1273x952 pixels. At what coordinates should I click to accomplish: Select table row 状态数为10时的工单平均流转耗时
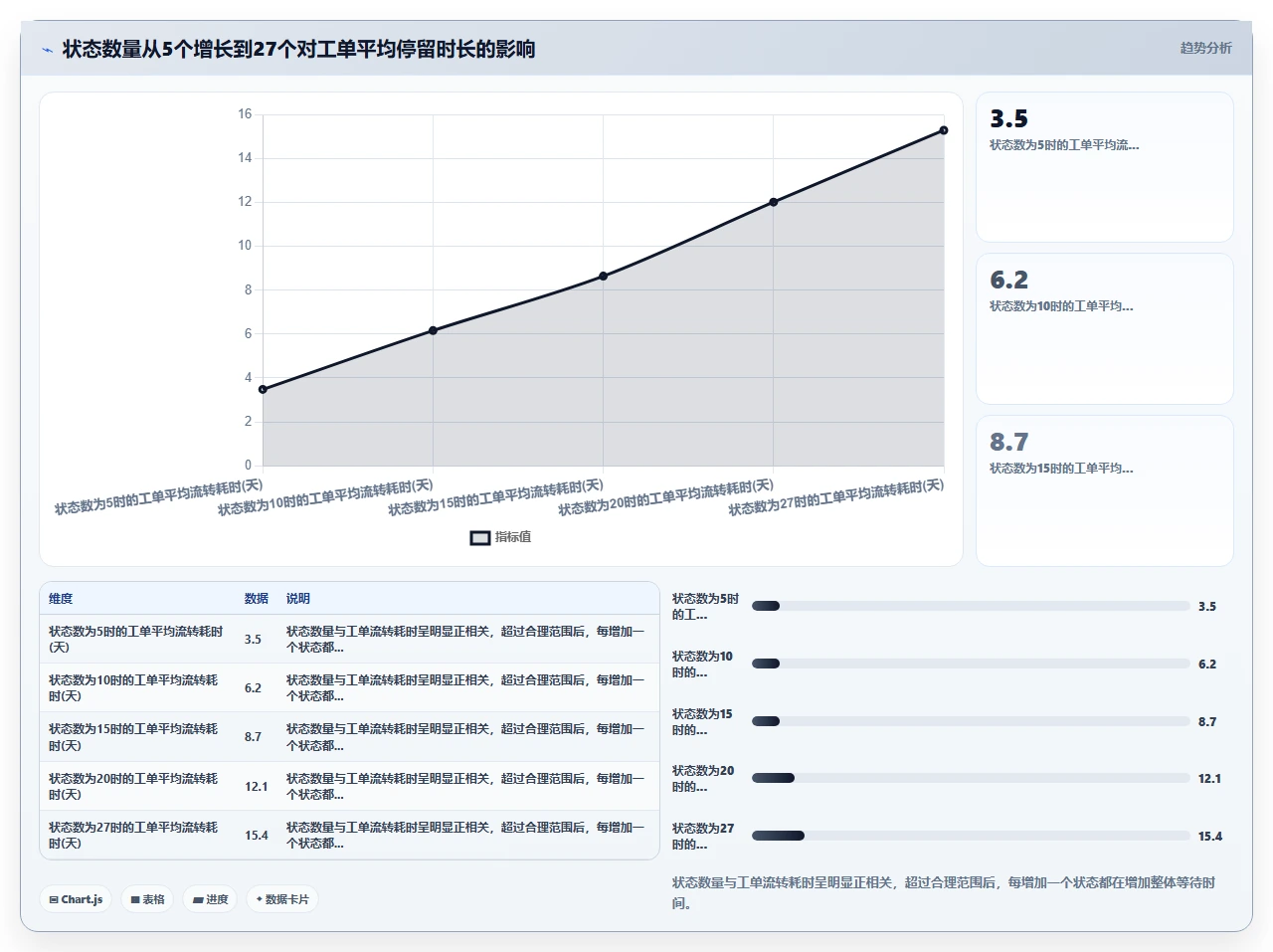click(x=349, y=687)
